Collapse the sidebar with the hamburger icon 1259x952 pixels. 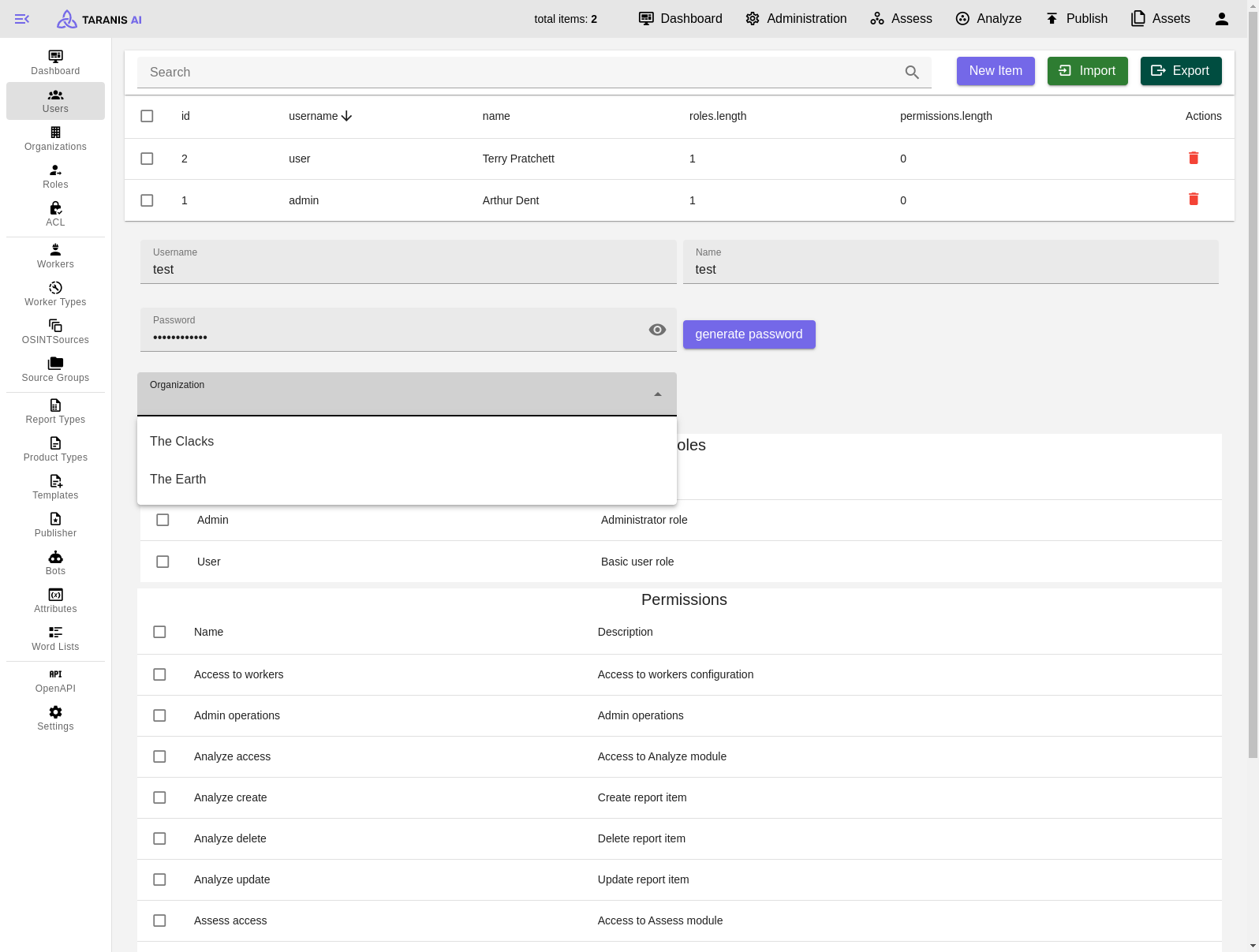[x=22, y=19]
